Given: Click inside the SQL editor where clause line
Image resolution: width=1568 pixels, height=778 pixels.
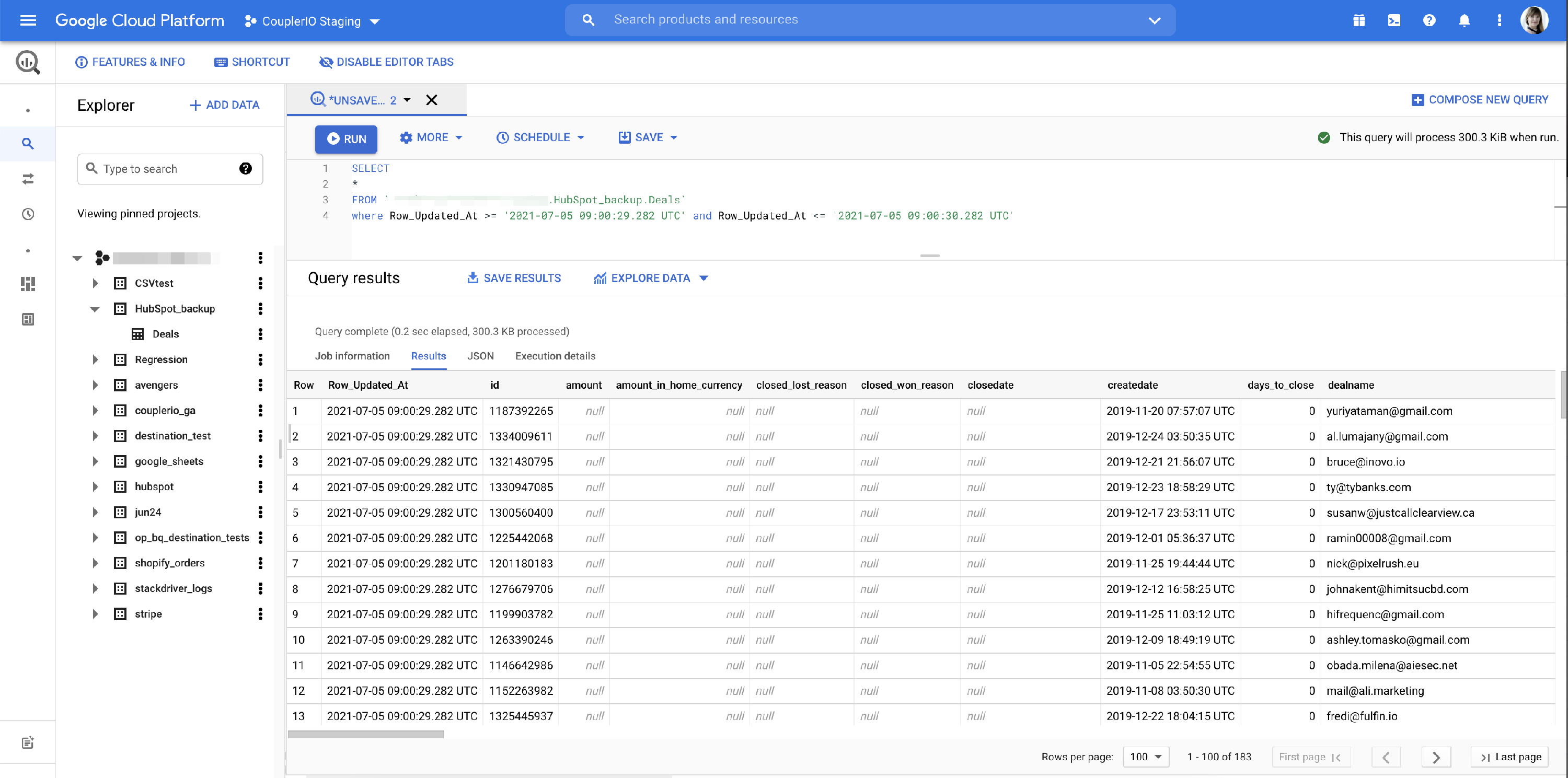Looking at the screenshot, I should click(x=683, y=216).
